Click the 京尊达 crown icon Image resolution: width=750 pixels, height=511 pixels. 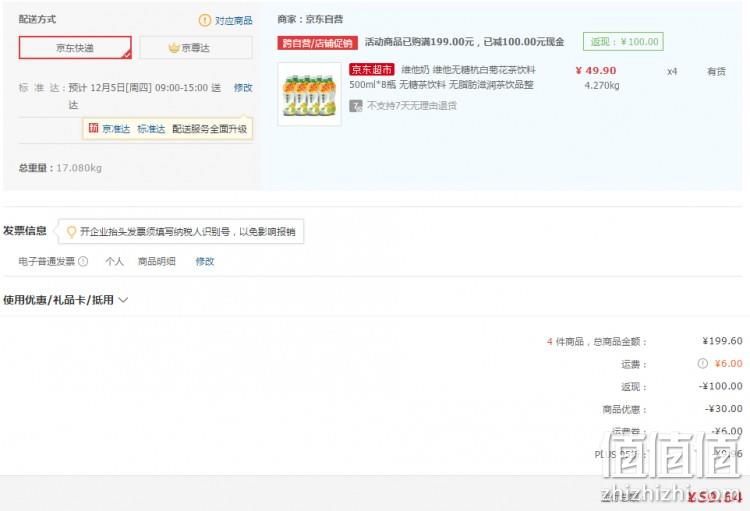coord(174,48)
